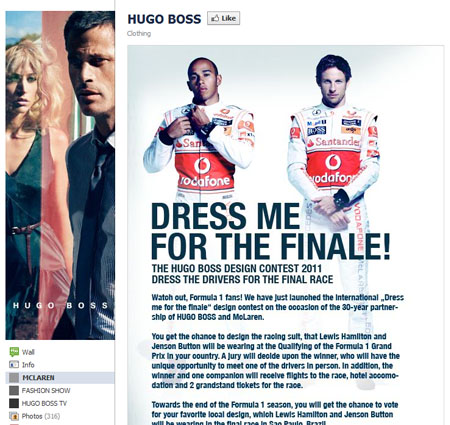Screen dimensions: 450x425
Task: Click the gray MCLAREN tab icon
Action: (14, 378)
